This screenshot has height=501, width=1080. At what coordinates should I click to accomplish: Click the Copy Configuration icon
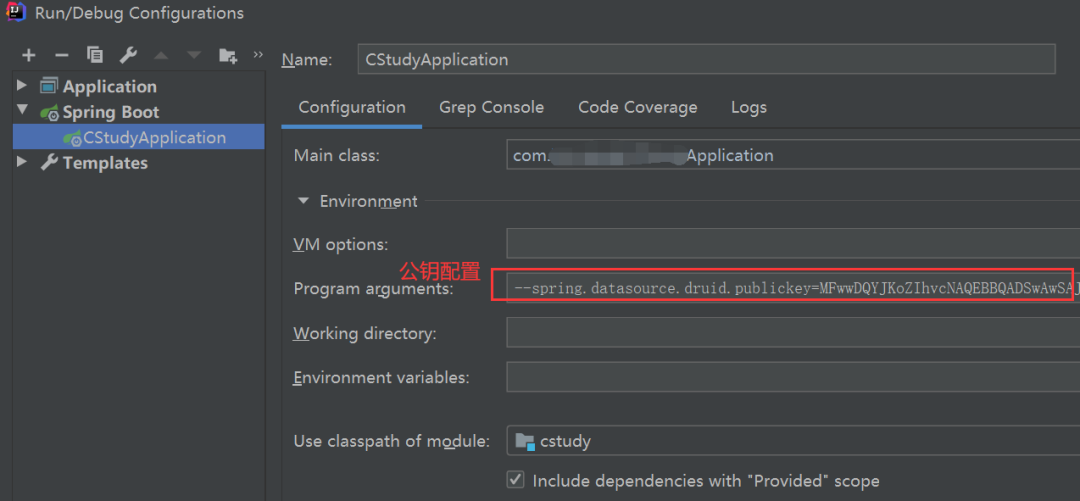pyautogui.click(x=95, y=55)
